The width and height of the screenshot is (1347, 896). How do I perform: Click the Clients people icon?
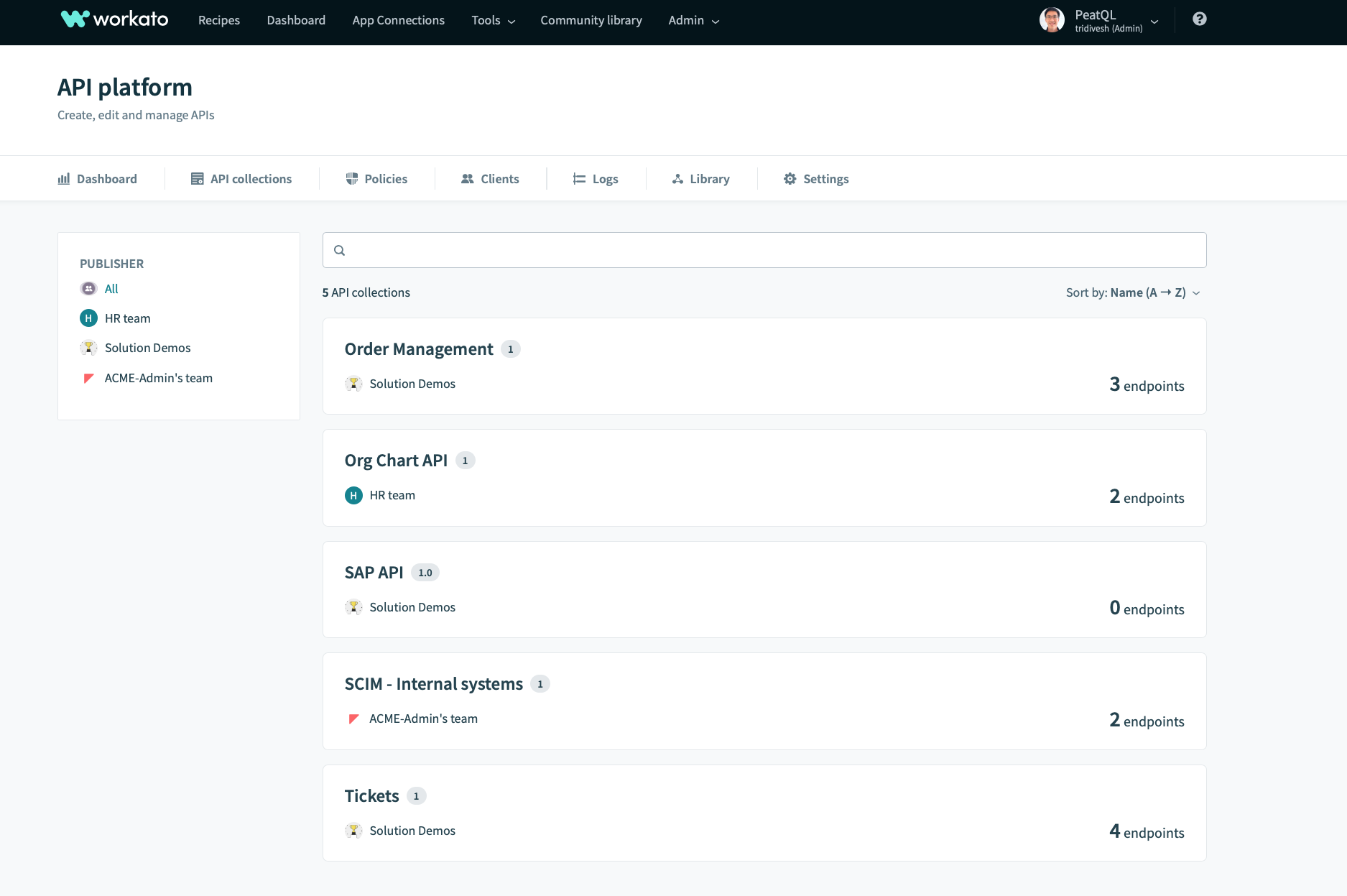coord(467,179)
